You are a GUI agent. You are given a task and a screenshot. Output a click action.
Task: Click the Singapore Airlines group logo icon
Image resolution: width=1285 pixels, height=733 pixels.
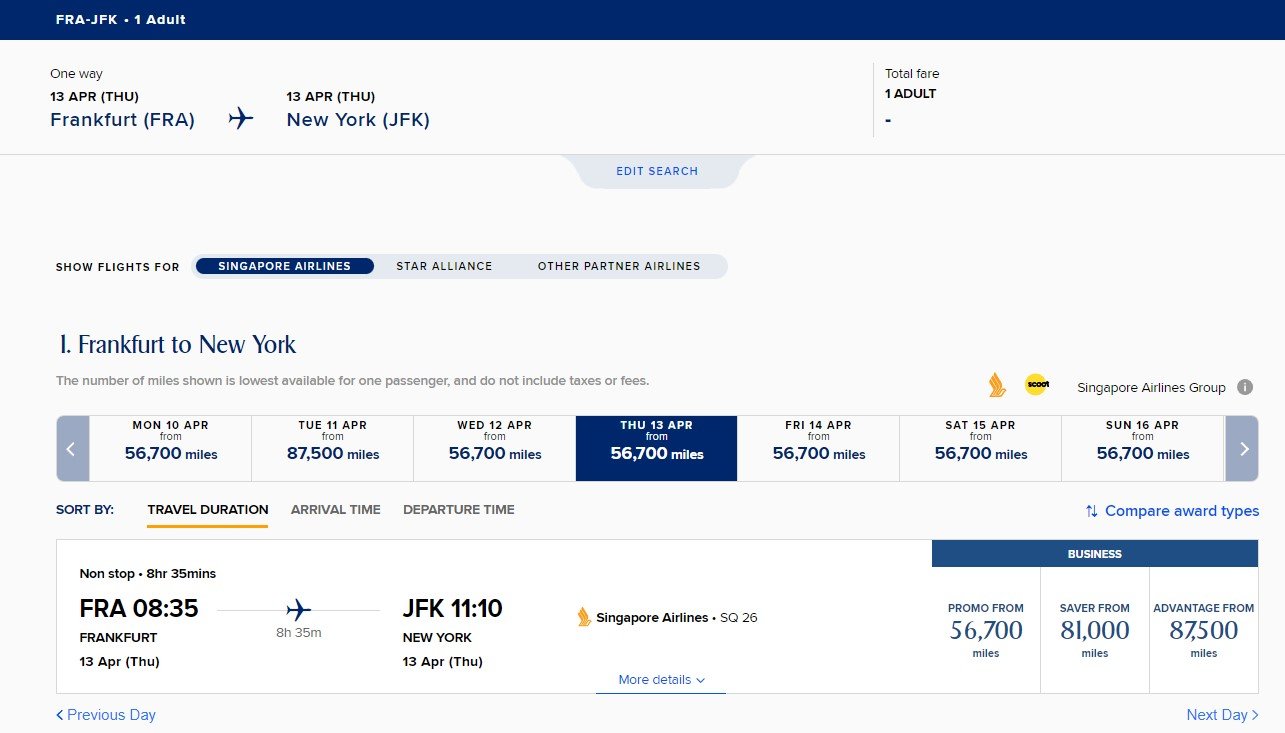[x=996, y=385]
